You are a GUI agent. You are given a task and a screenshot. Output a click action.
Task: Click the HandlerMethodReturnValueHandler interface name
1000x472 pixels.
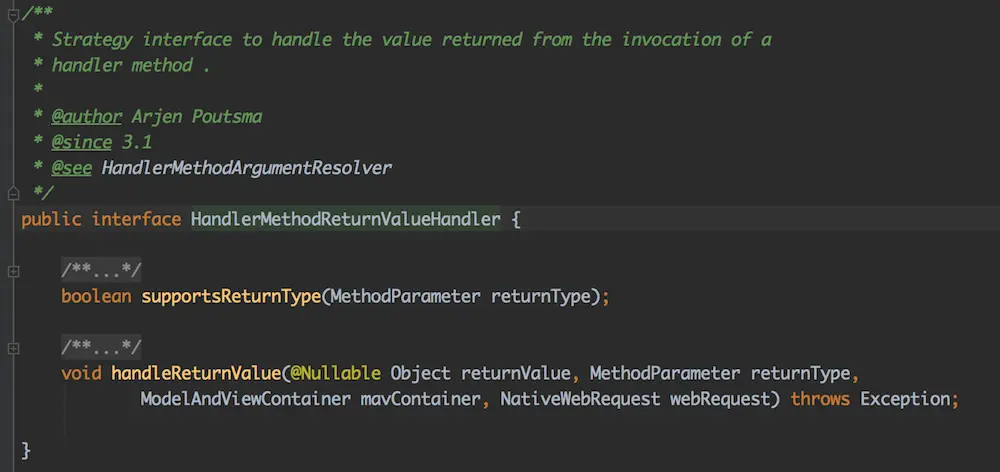tap(345, 219)
